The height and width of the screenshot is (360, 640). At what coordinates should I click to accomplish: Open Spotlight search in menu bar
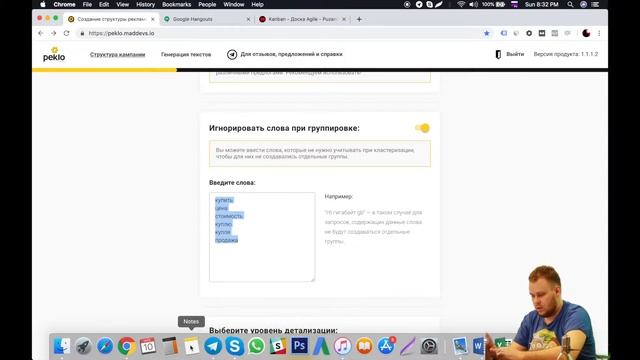(x=570, y=4)
